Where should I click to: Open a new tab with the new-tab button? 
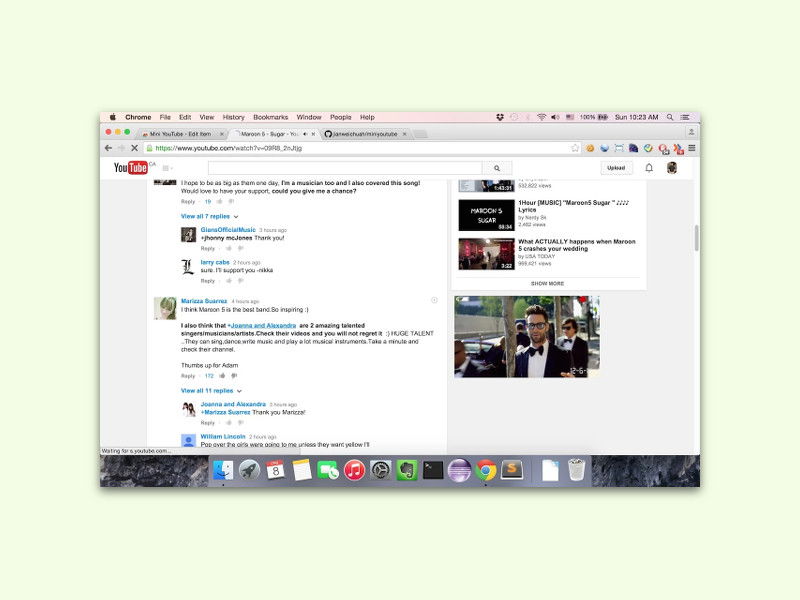coord(420,134)
